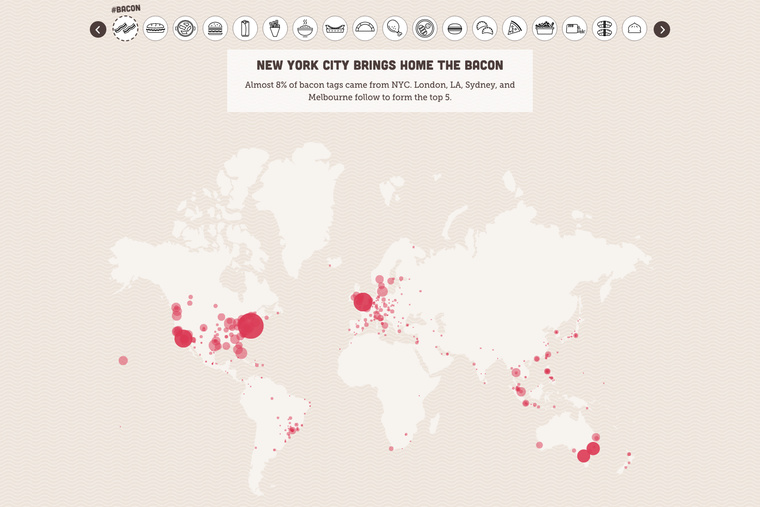The image size is (760, 507).
Task: Select the steamed bun icon
Action: pos(634,29)
